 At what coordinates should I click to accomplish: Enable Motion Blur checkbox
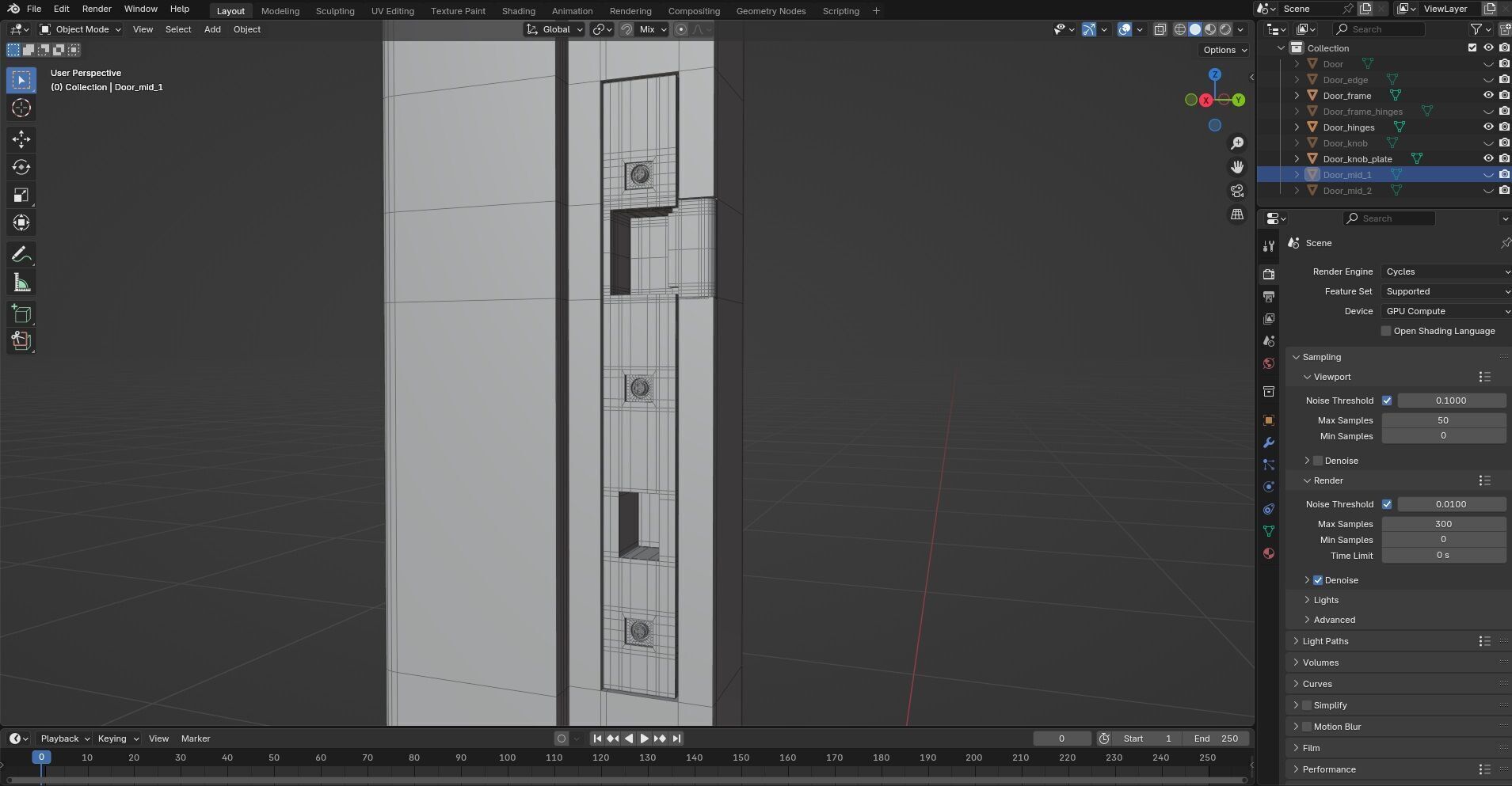pyautogui.click(x=1307, y=727)
